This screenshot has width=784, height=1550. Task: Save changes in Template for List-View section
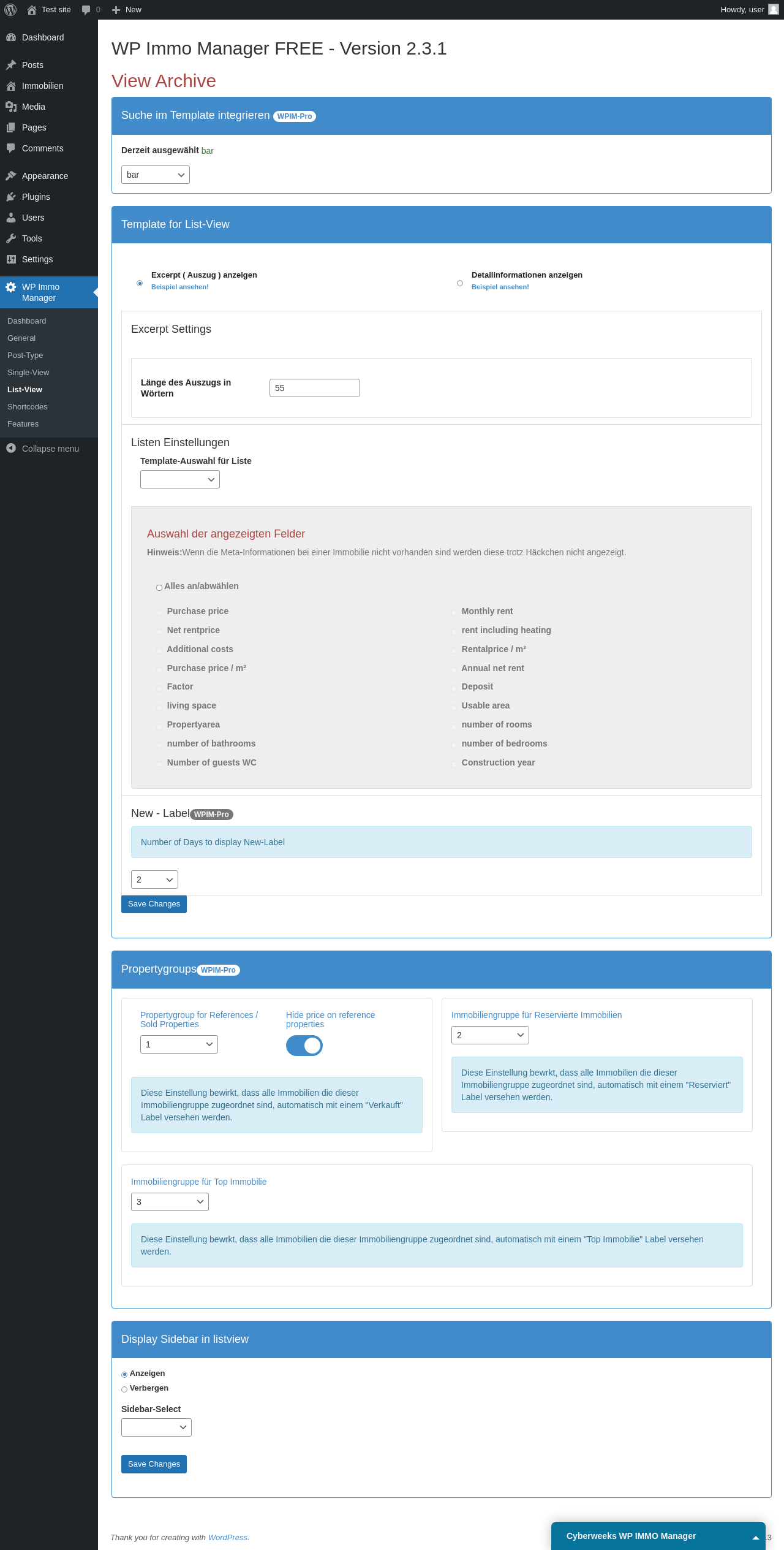(154, 904)
